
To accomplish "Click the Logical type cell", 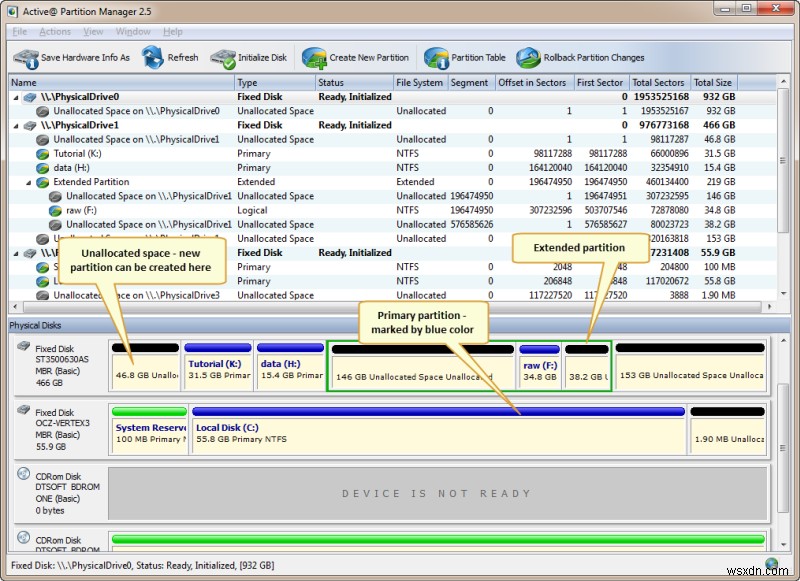I will click(252, 211).
